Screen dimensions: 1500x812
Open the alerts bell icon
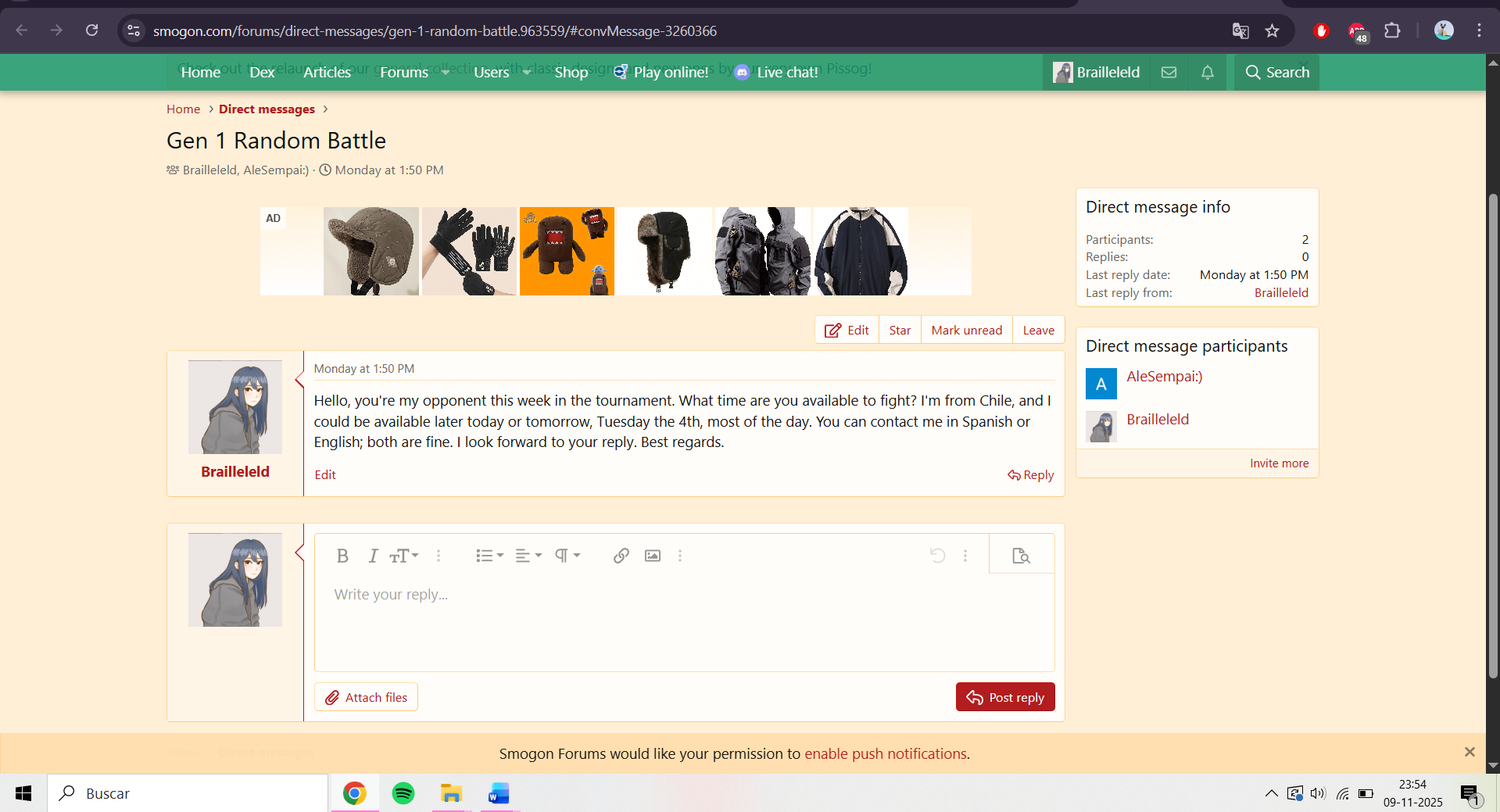(1208, 72)
